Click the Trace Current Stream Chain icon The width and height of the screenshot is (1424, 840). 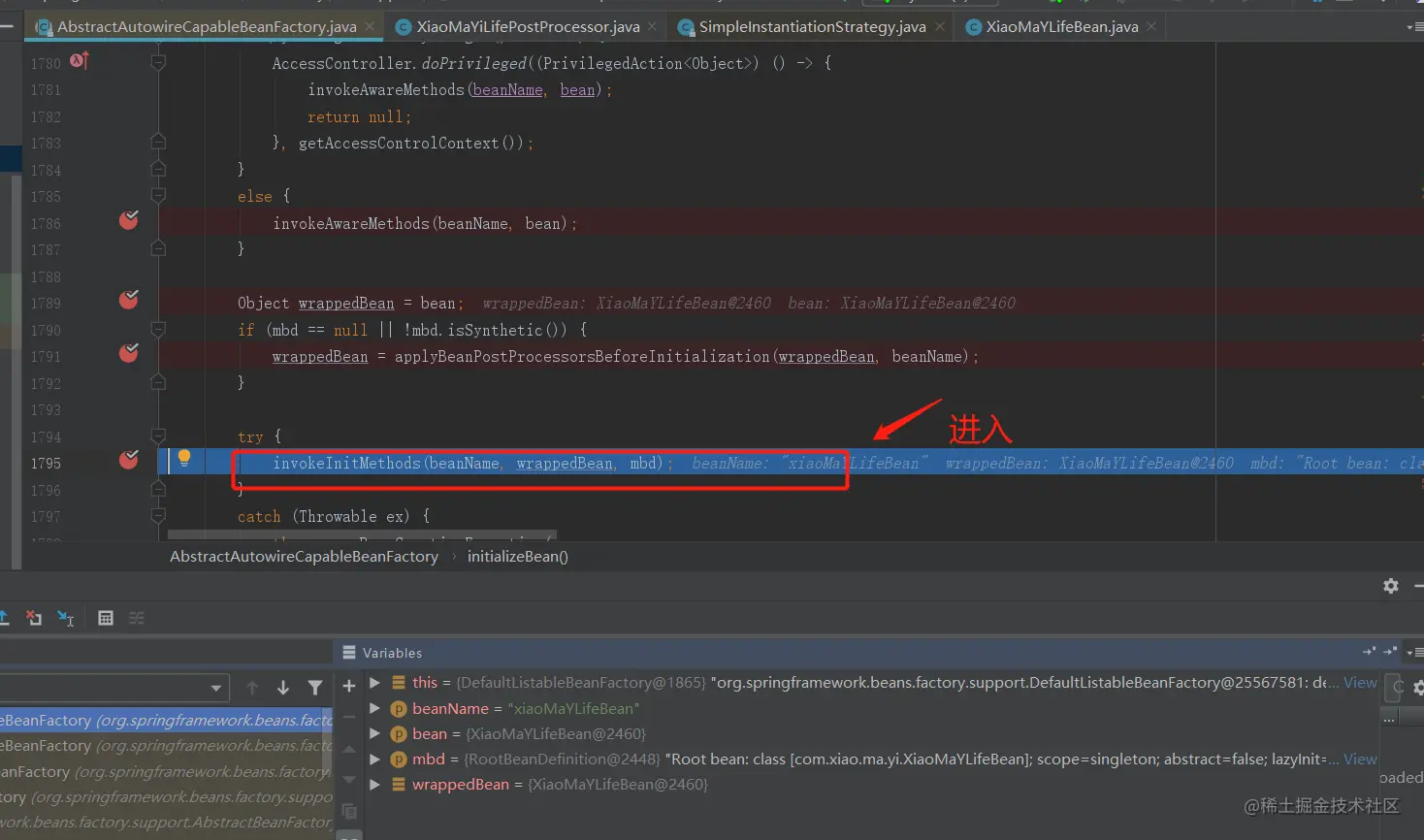click(x=137, y=618)
